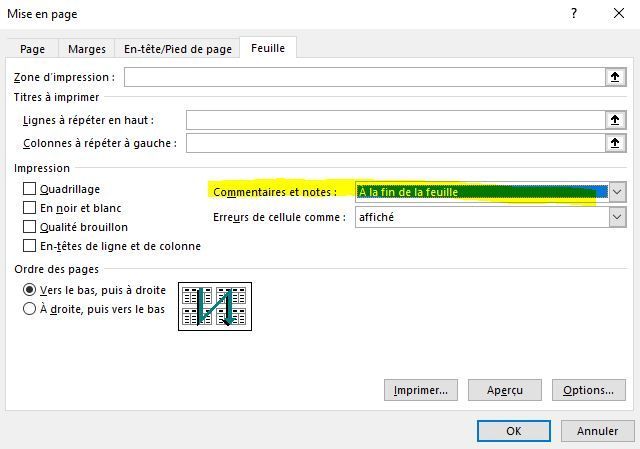The width and height of the screenshot is (640, 449).
Task: Enable the Quadrillage checkbox
Action: (29, 189)
